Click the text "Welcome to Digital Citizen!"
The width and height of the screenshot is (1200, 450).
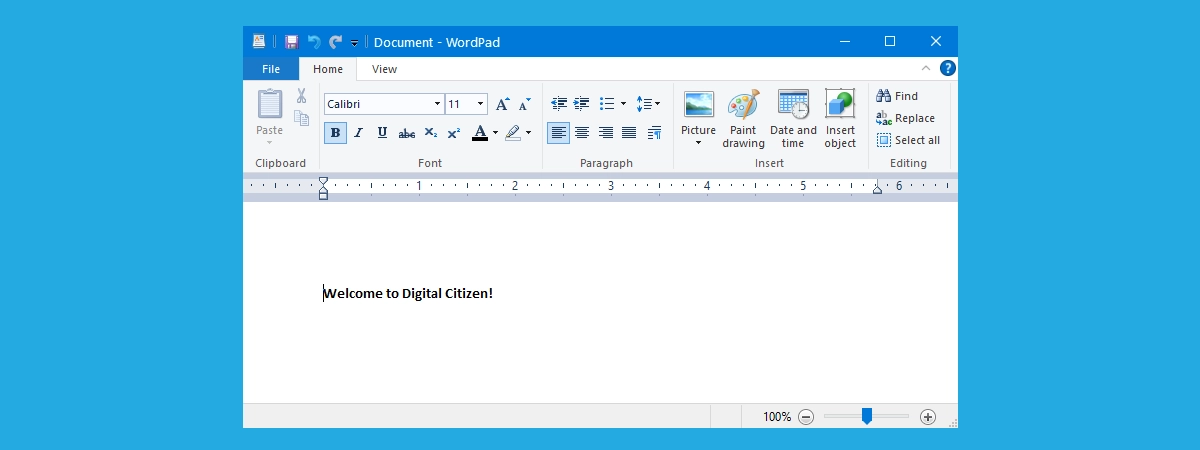(408, 293)
